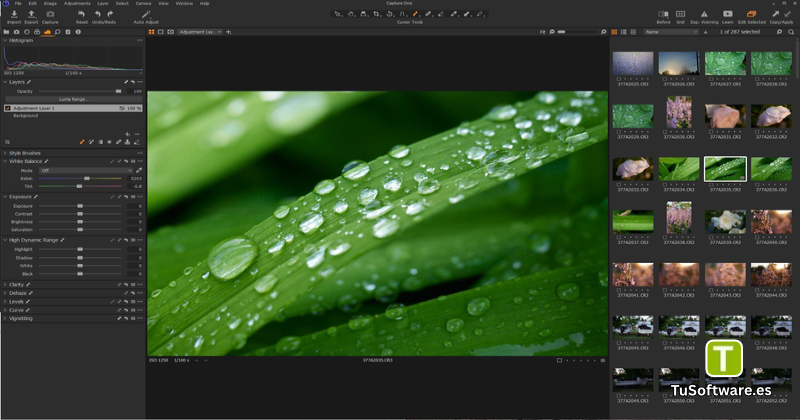Open the File menu
This screenshot has height=420, width=800.
pyautogui.click(x=18, y=3)
